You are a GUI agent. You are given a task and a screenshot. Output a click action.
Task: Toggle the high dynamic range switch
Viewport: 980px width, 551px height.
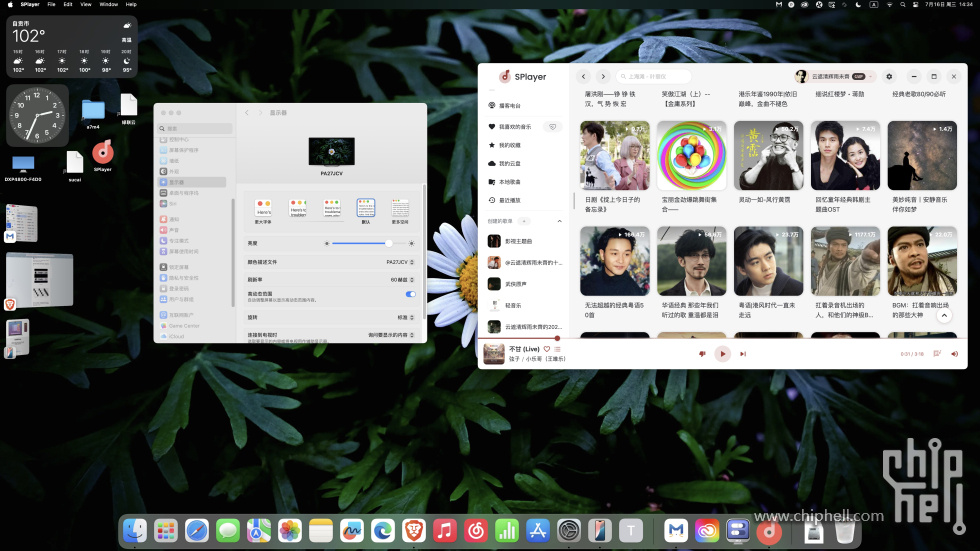pyautogui.click(x=411, y=294)
